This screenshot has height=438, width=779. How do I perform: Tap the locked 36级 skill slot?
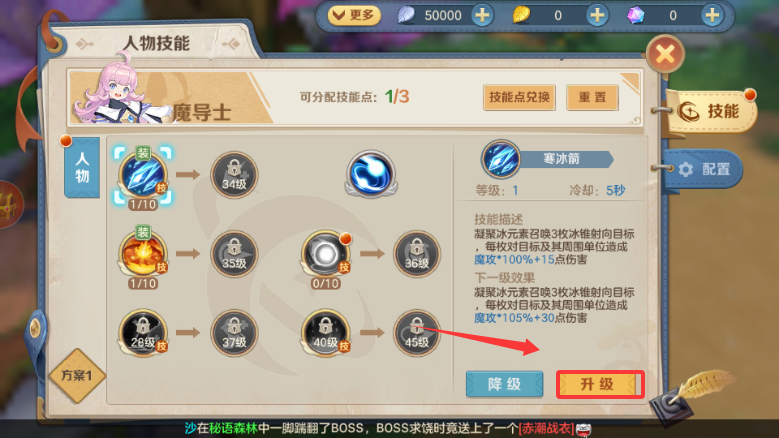tap(417, 254)
